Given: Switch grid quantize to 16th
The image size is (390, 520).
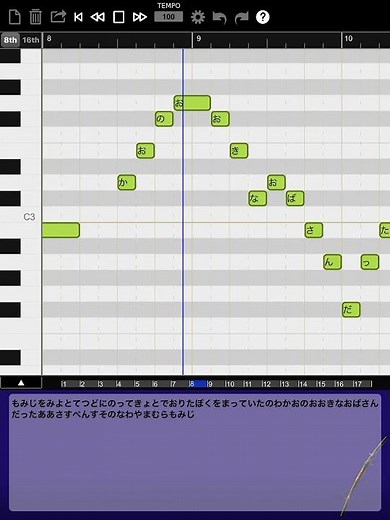Looking at the screenshot, I should (31, 40).
